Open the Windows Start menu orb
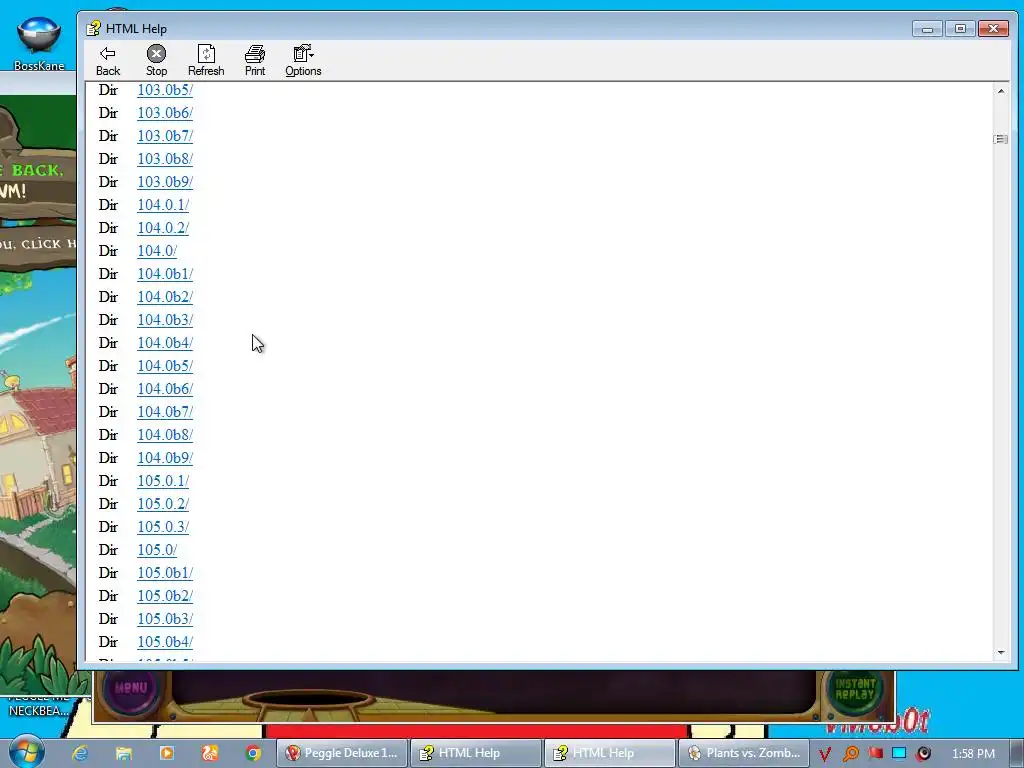Viewport: 1024px width, 768px height. click(x=26, y=752)
